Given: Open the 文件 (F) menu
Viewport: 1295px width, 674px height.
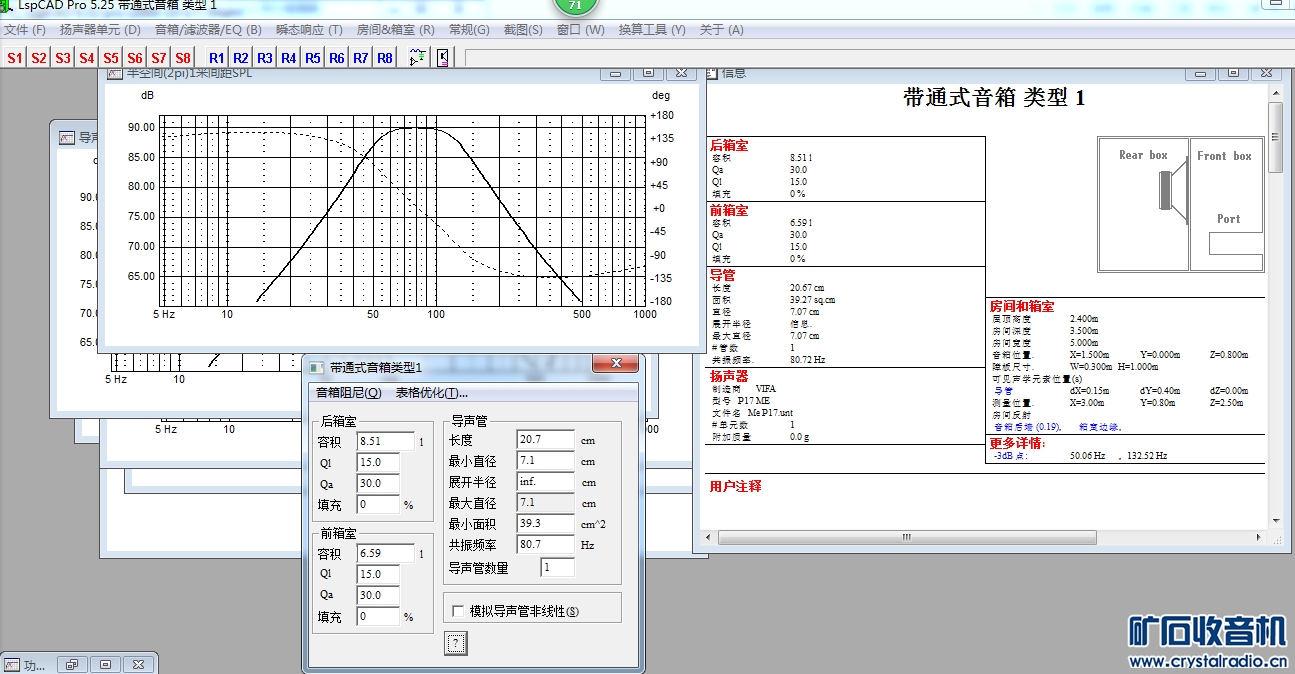Looking at the screenshot, I should click(x=25, y=30).
